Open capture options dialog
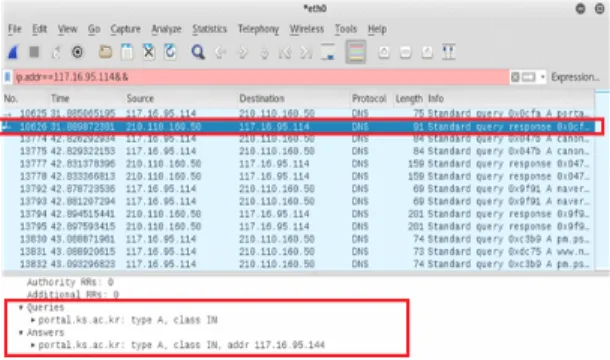This screenshot has width=610, height=360. click(x=77, y=52)
